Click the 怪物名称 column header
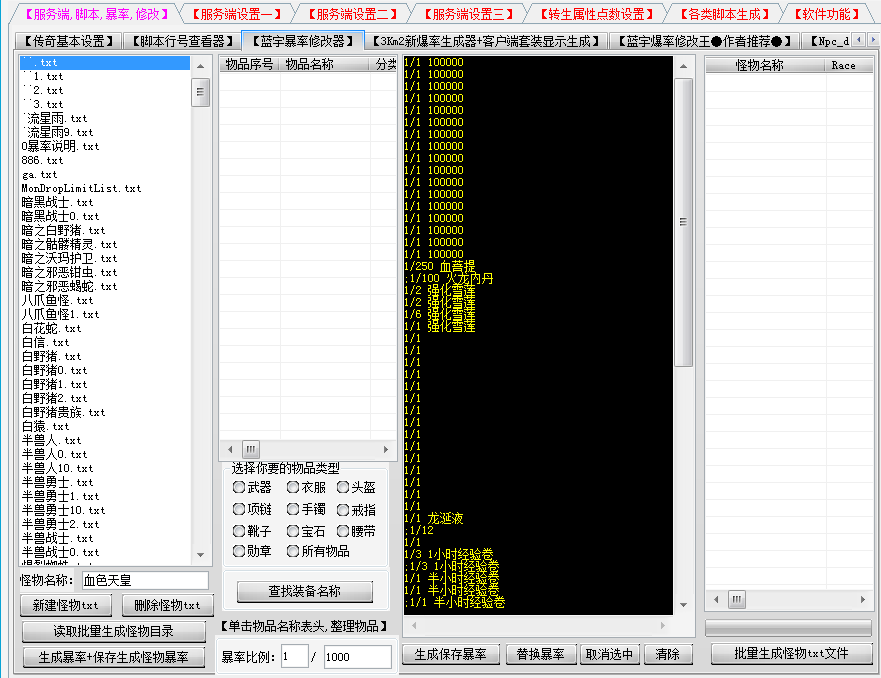Image resolution: width=881 pixels, height=678 pixels. [x=760, y=65]
